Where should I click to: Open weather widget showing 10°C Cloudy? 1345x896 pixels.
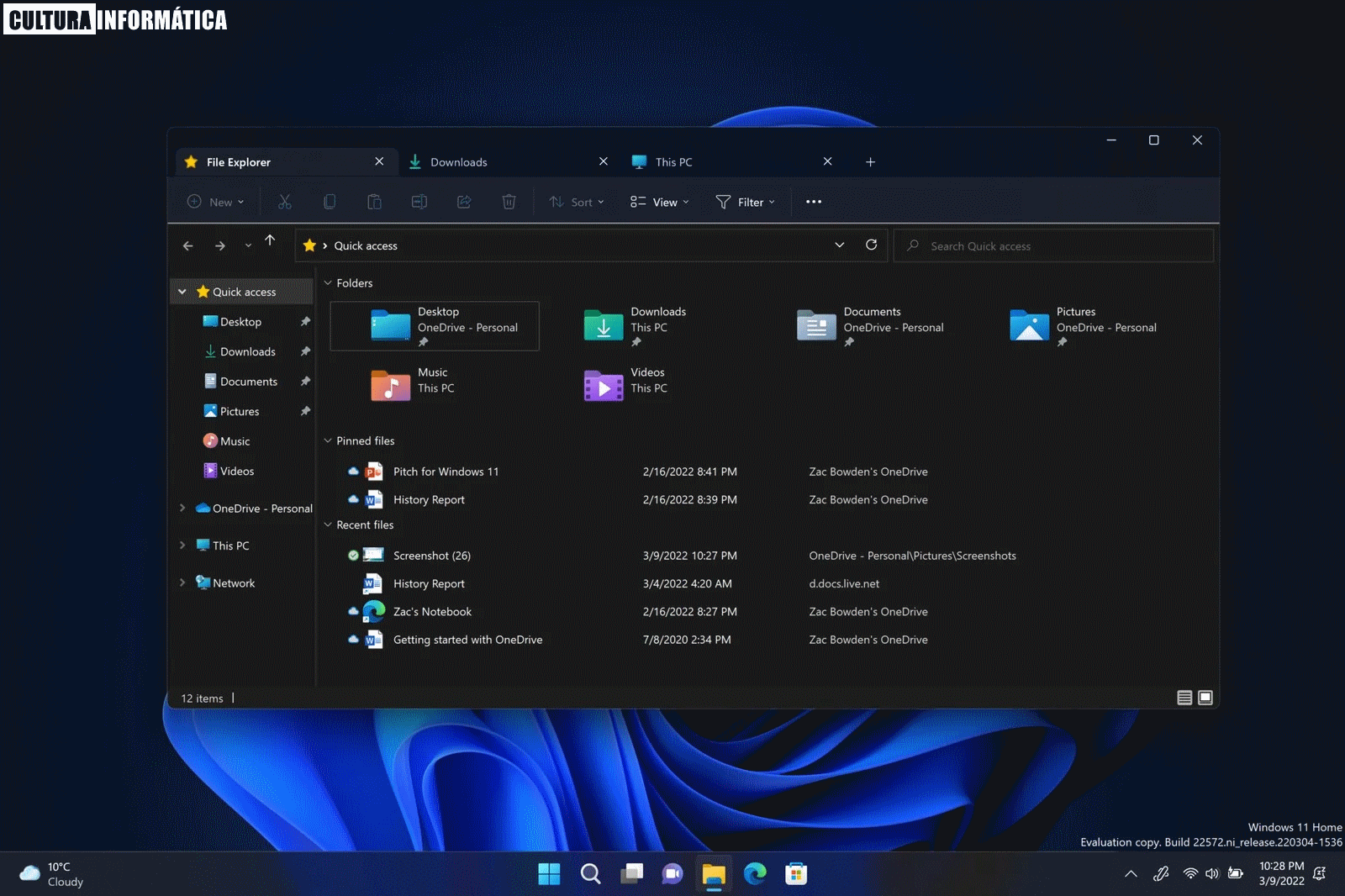click(x=52, y=874)
